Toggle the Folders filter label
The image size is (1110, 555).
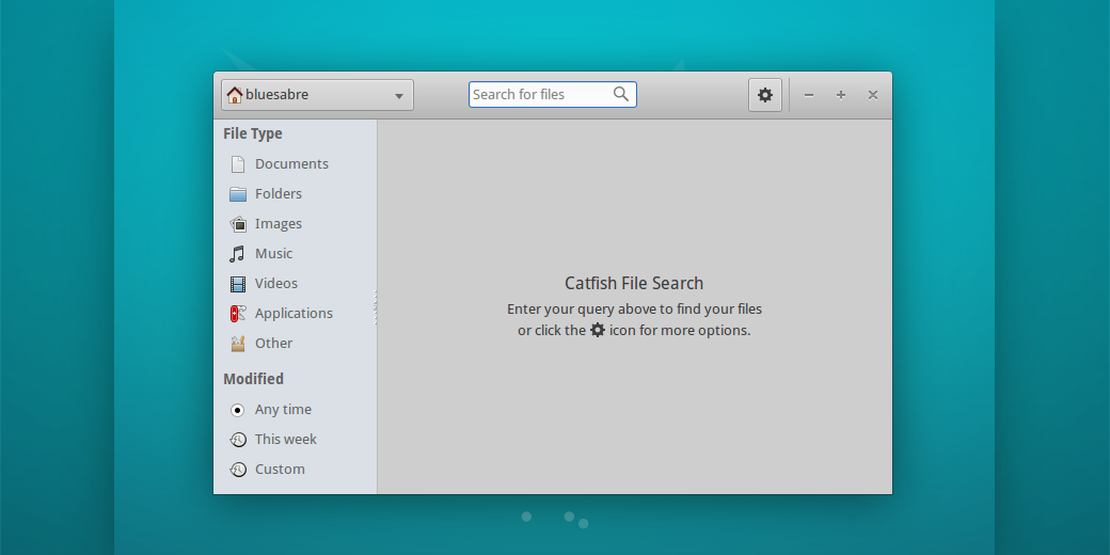pyautogui.click(x=278, y=194)
